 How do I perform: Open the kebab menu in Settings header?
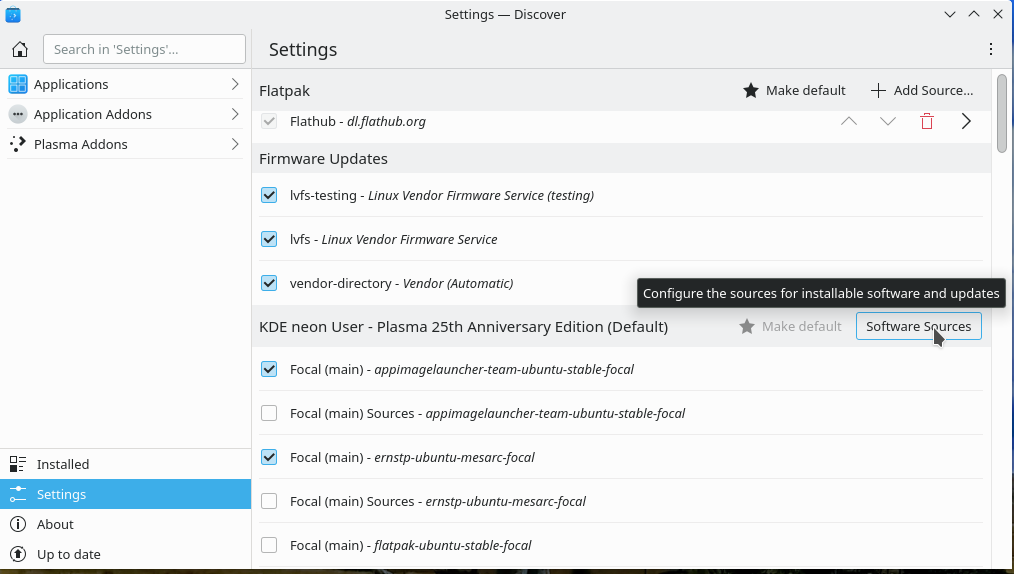pyautogui.click(x=990, y=49)
